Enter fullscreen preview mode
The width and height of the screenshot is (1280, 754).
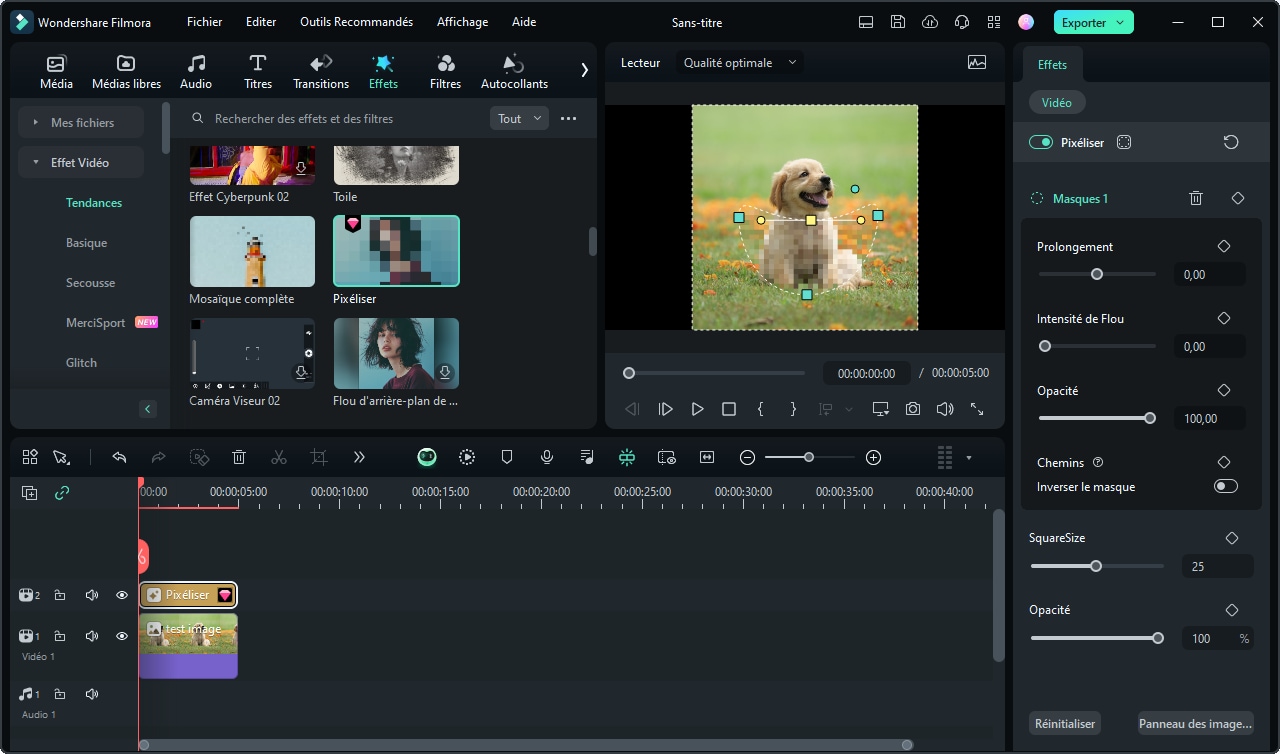point(977,409)
